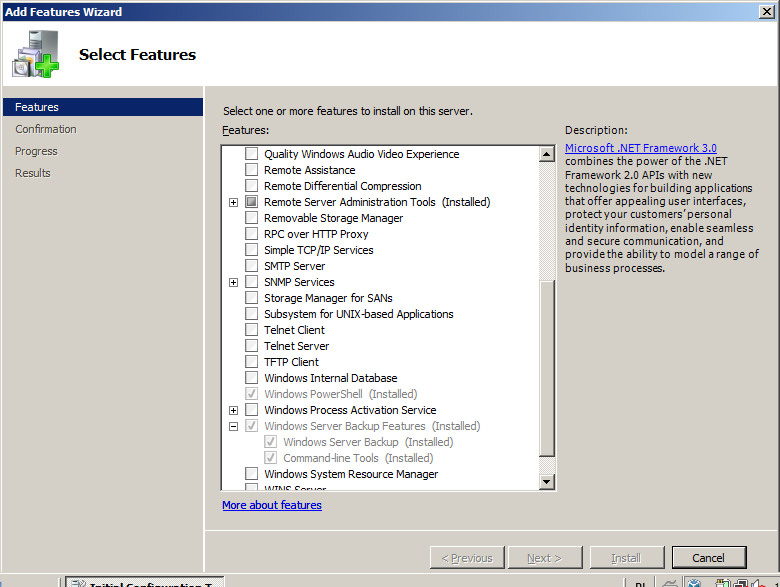This screenshot has width=780, height=587.
Task: Click the Previous button
Action: (467, 558)
